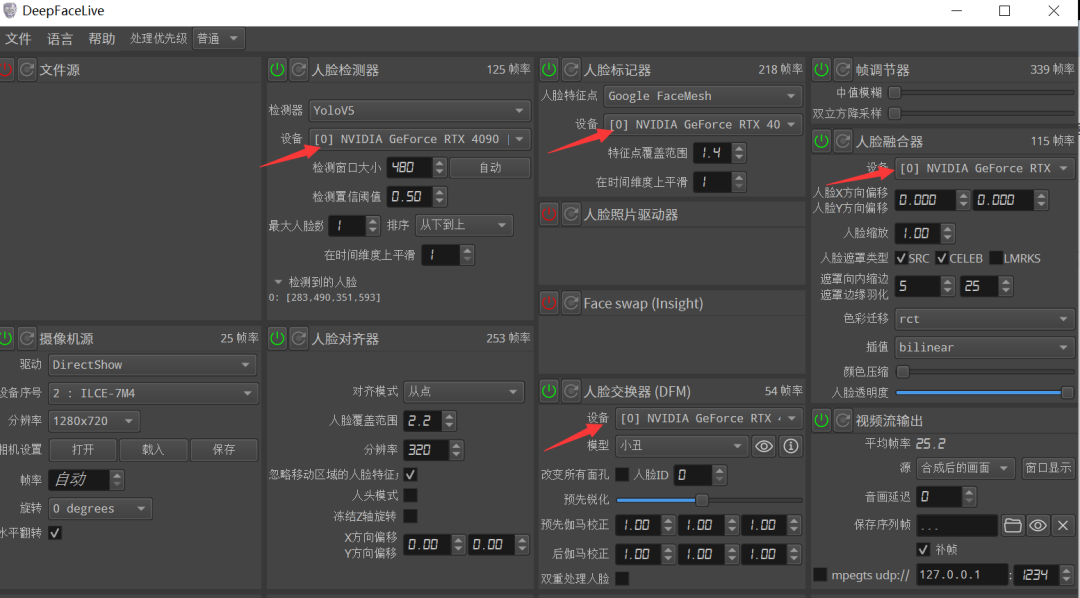The height and width of the screenshot is (598, 1080).
Task: Reset the 人脸交换器 (DFM) module
Action: click(x=571, y=391)
